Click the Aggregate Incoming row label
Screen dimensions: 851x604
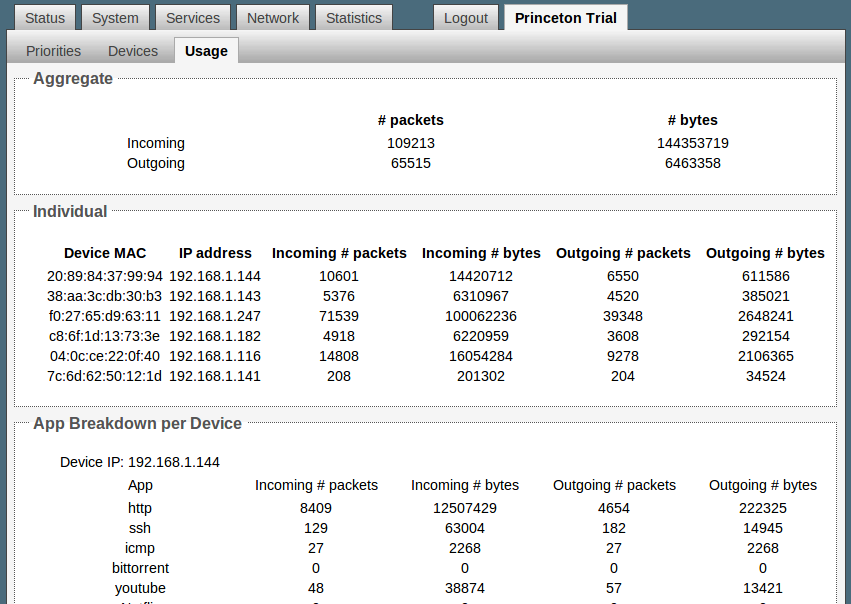coord(156,143)
